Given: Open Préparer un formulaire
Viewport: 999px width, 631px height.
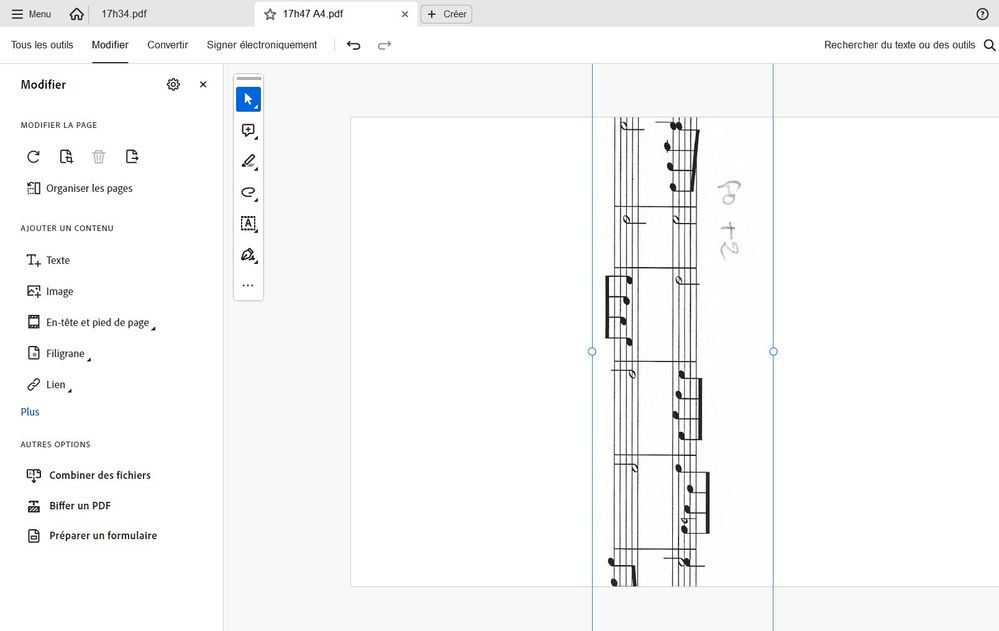Looking at the screenshot, I should 92,535.
